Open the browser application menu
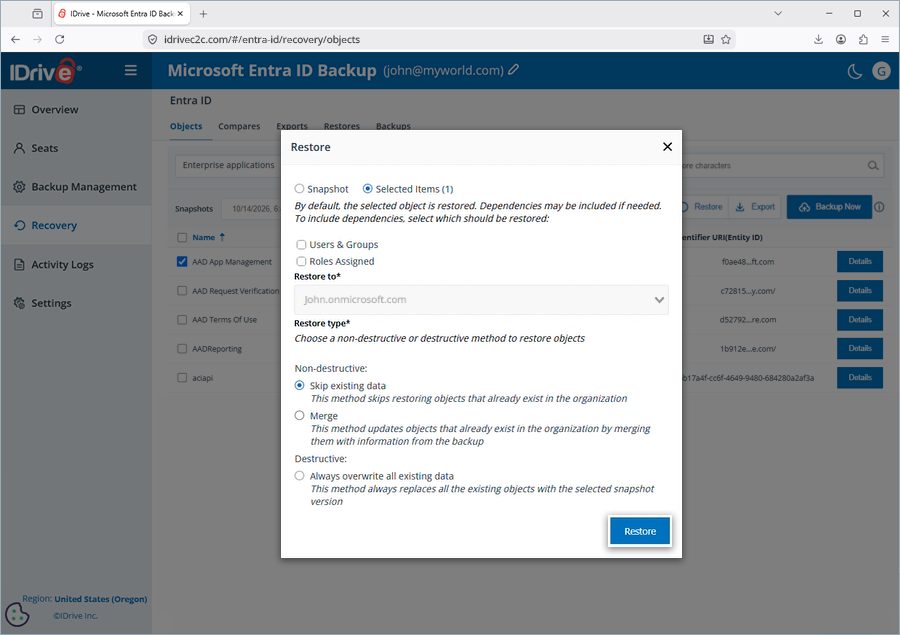Screen dimensions: 900x635 [885, 39]
